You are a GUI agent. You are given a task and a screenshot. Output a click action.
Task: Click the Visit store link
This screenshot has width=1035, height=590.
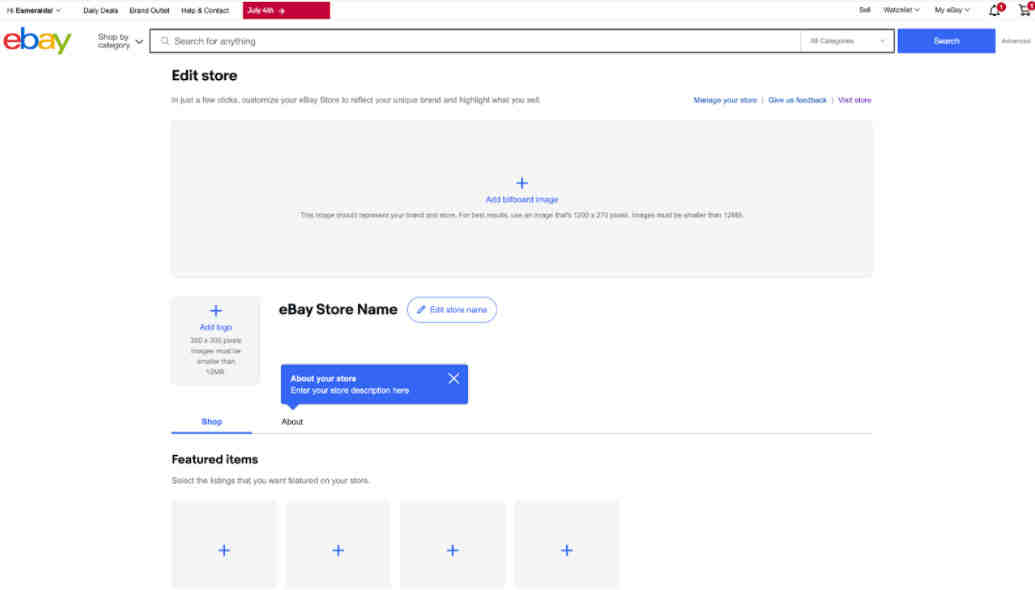(854, 100)
